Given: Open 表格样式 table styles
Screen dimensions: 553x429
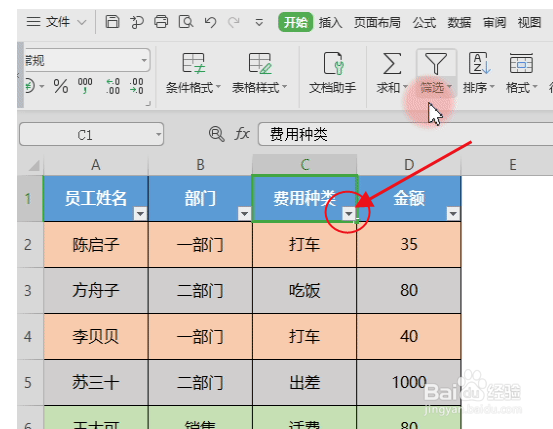Looking at the screenshot, I should click(259, 73).
